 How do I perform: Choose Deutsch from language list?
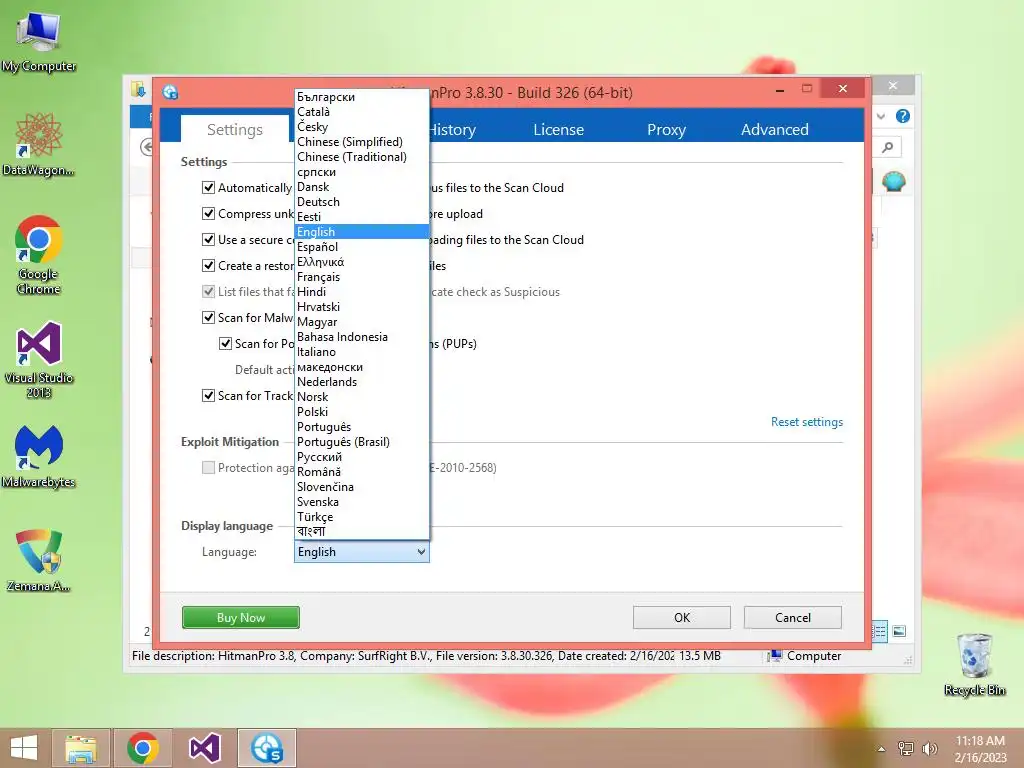click(362, 202)
